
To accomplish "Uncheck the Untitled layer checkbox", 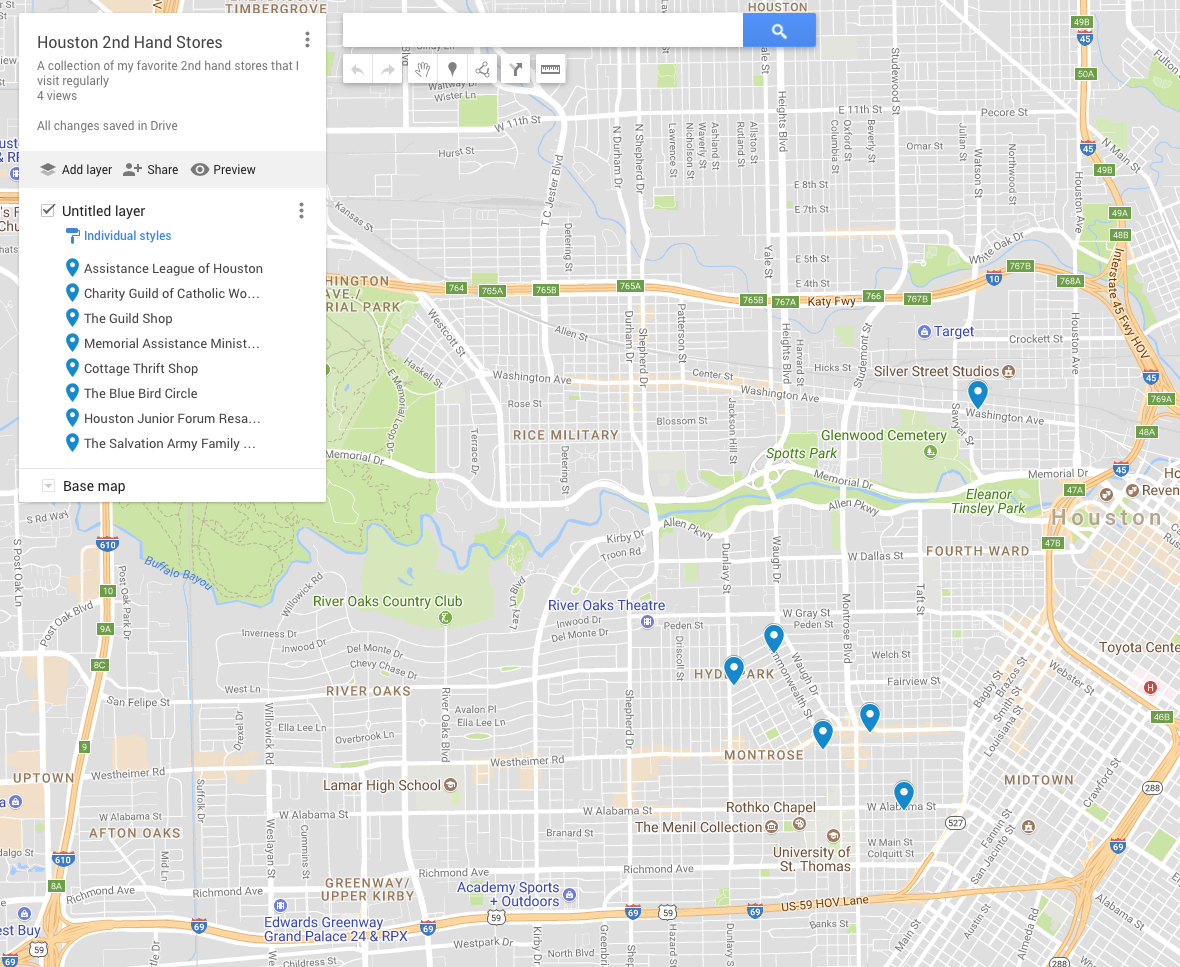I will (48, 210).
